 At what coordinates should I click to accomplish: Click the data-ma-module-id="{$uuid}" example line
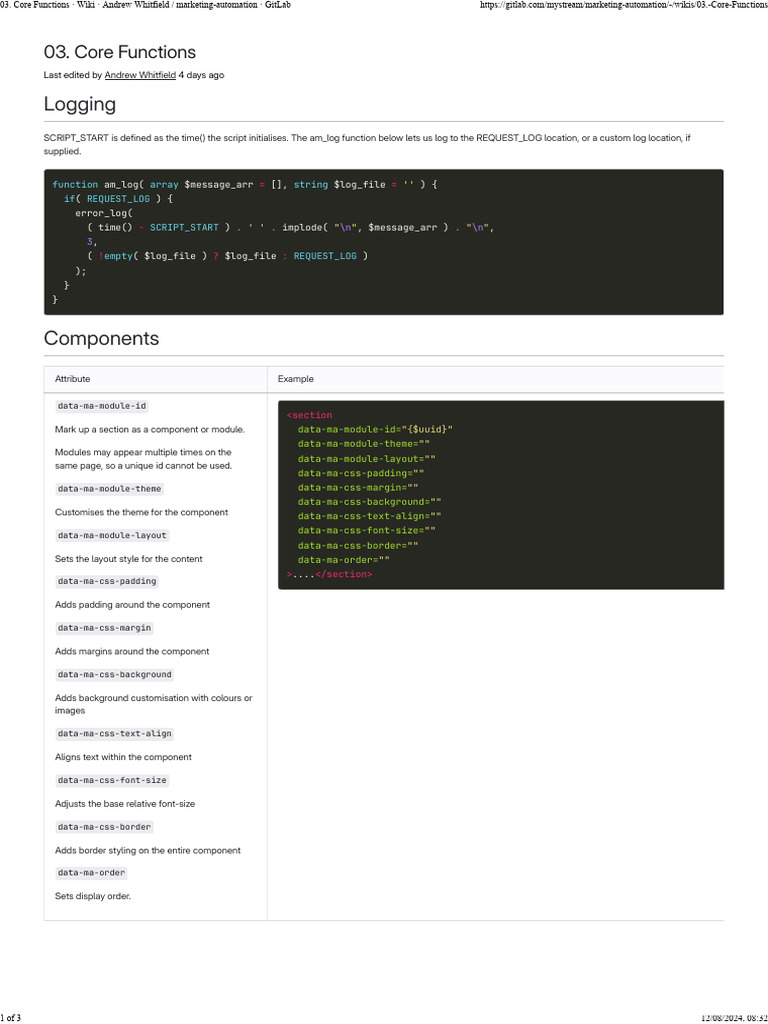(x=375, y=430)
